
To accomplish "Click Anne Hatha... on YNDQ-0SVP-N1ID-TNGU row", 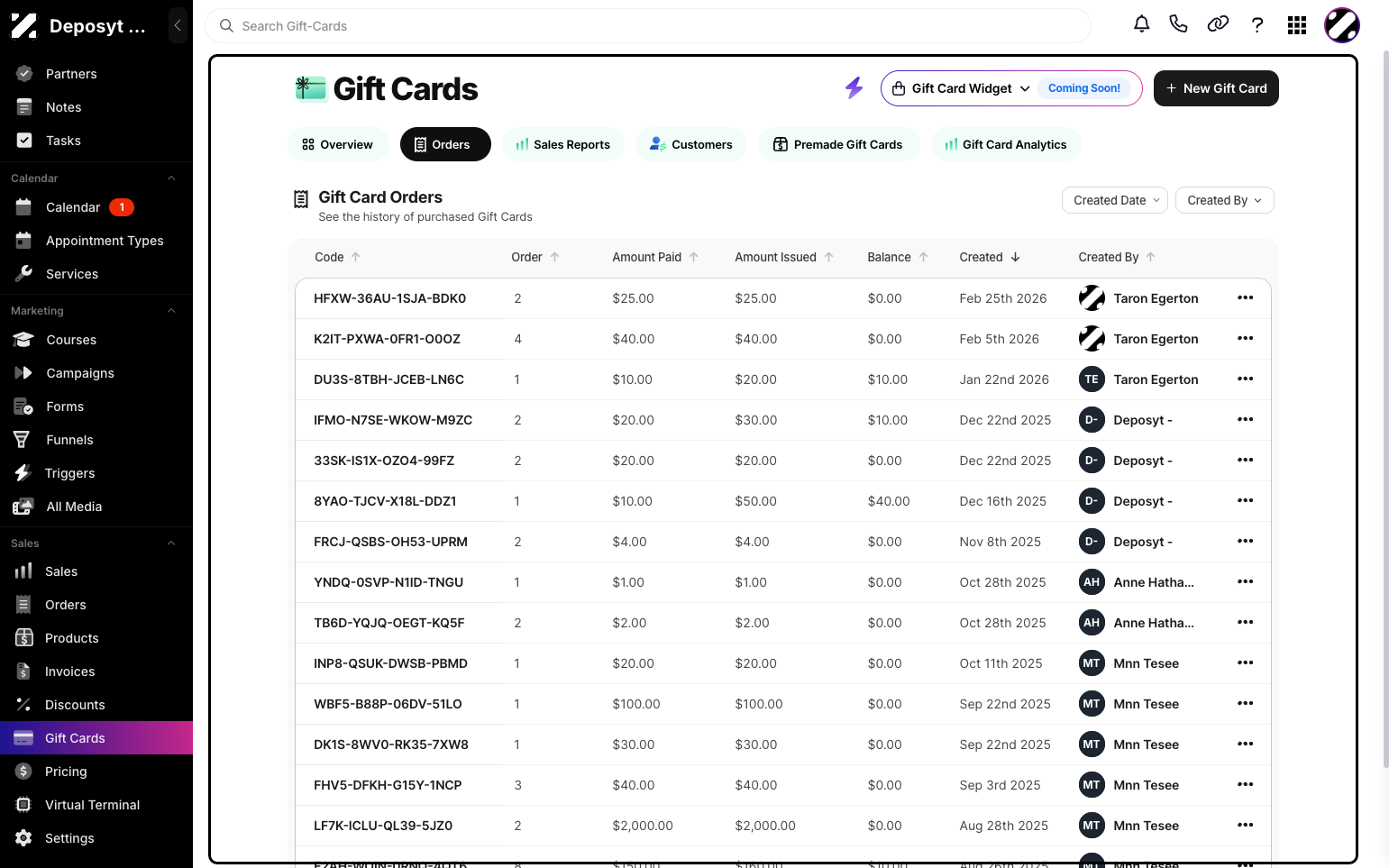I will 1154,582.
